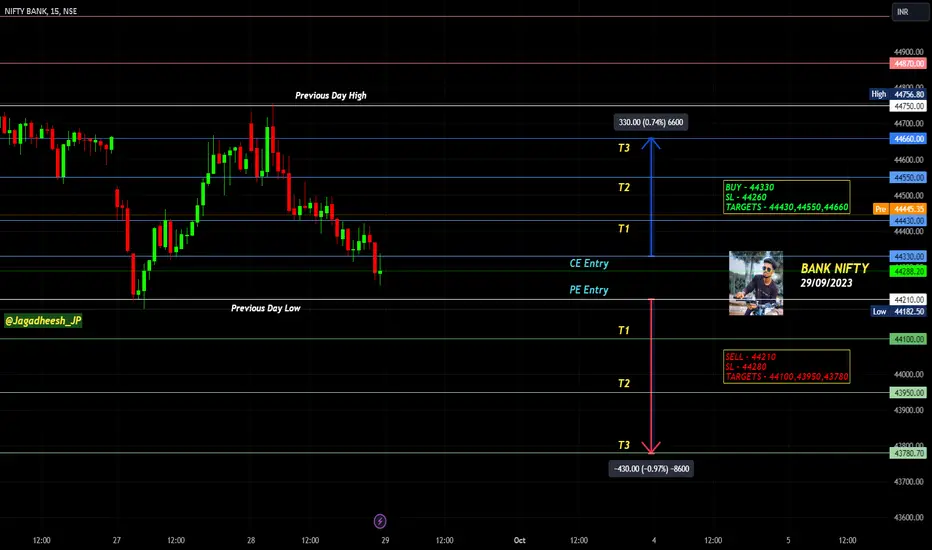Click the 43780.70 green price tag
The height and width of the screenshot is (550, 932).
point(908,453)
